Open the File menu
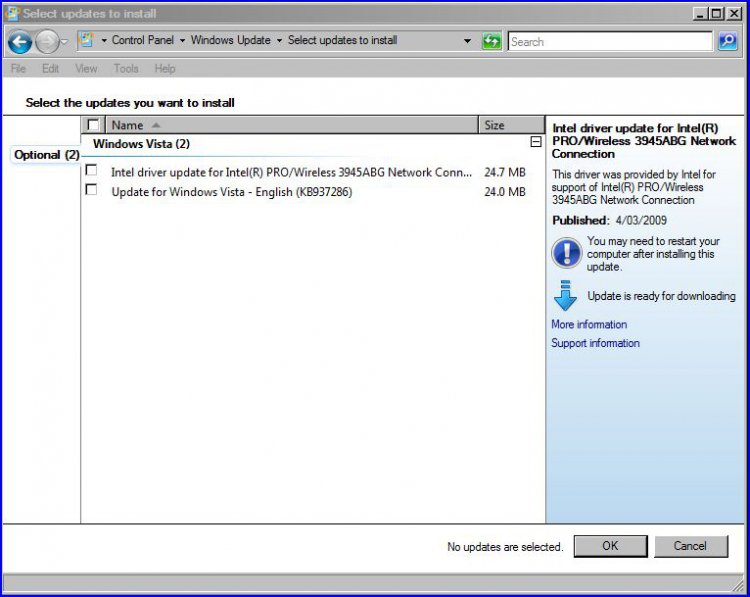750x597 pixels. (x=18, y=68)
